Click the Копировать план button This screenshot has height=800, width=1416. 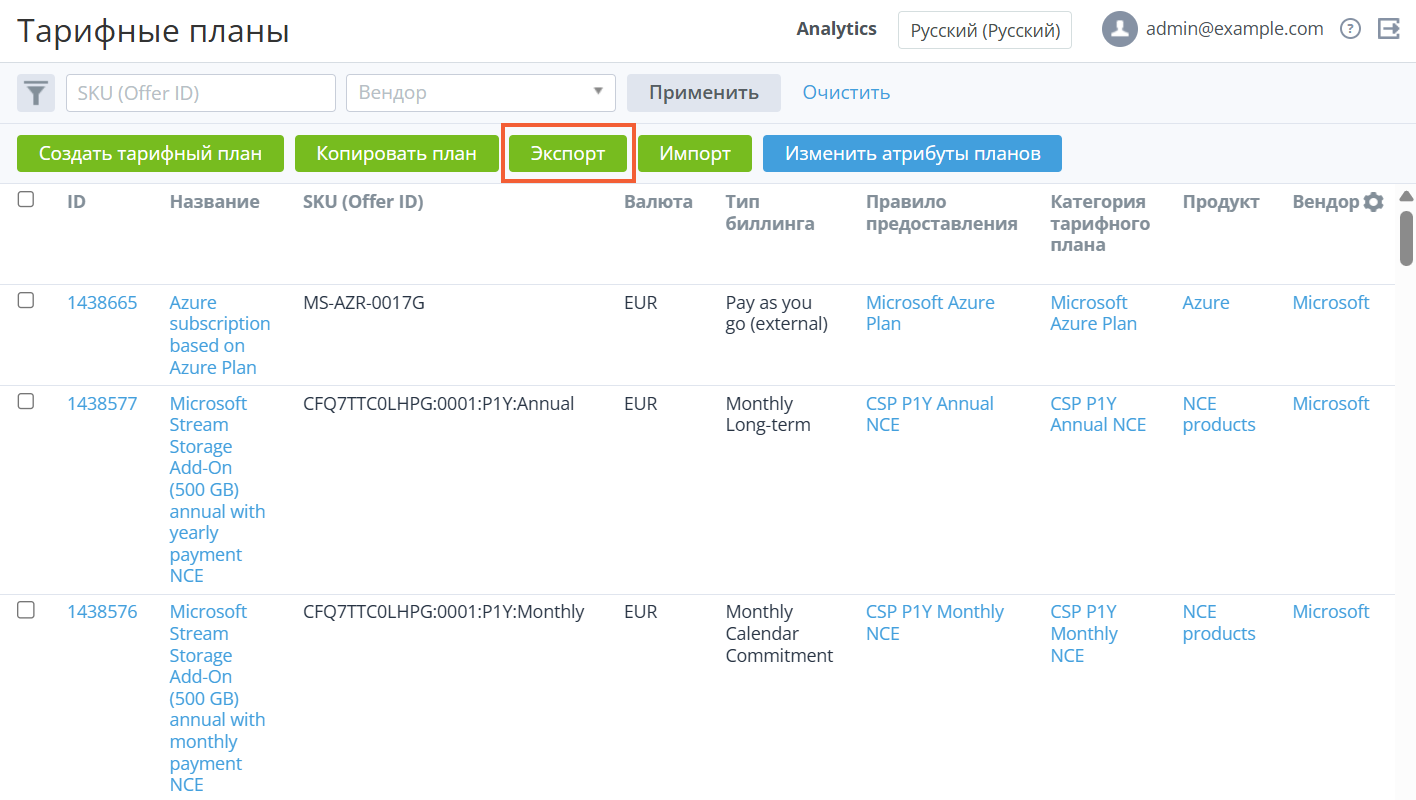click(x=396, y=154)
